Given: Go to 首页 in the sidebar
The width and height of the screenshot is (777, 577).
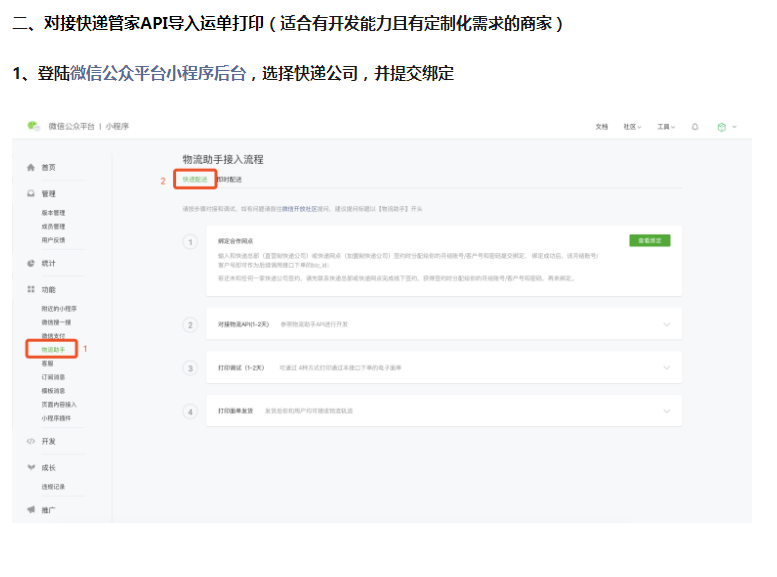Looking at the screenshot, I should (49, 168).
